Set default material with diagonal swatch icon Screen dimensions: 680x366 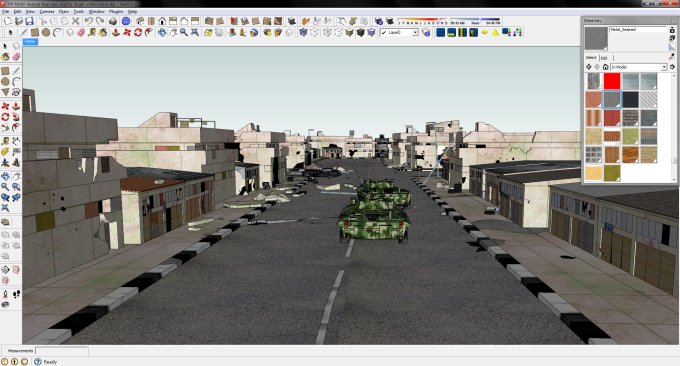(x=672, y=47)
